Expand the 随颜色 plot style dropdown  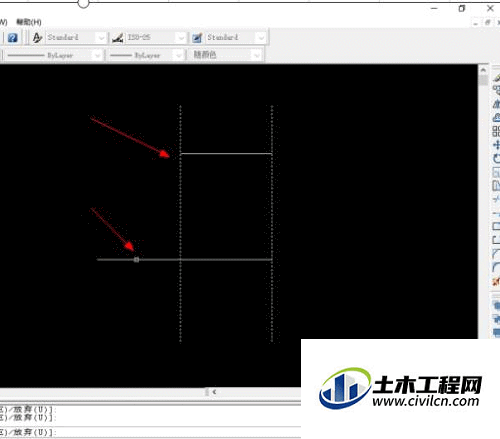click(x=257, y=55)
